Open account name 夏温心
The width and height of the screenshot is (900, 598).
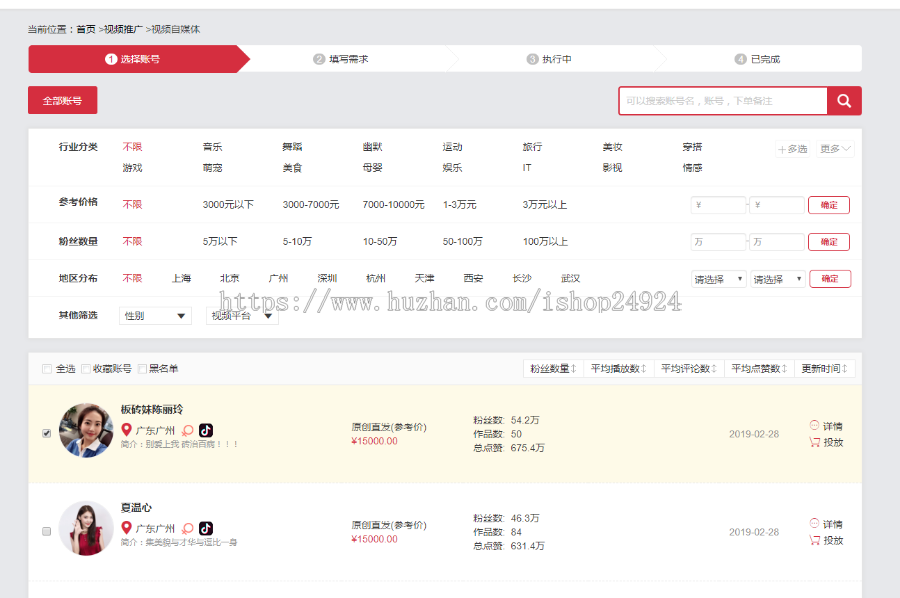pyautogui.click(x=136, y=508)
